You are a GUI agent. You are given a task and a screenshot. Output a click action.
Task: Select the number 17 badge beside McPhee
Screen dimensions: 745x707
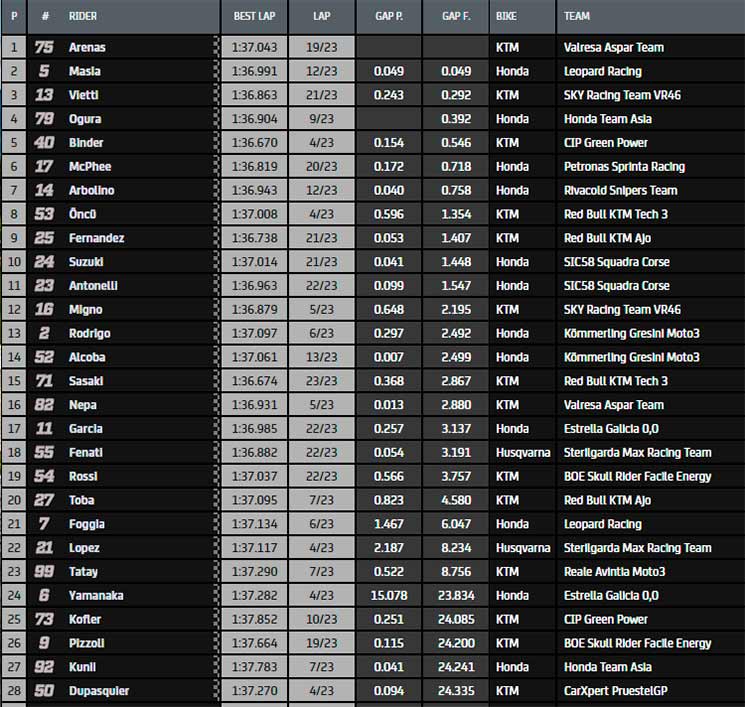tap(44, 167)
